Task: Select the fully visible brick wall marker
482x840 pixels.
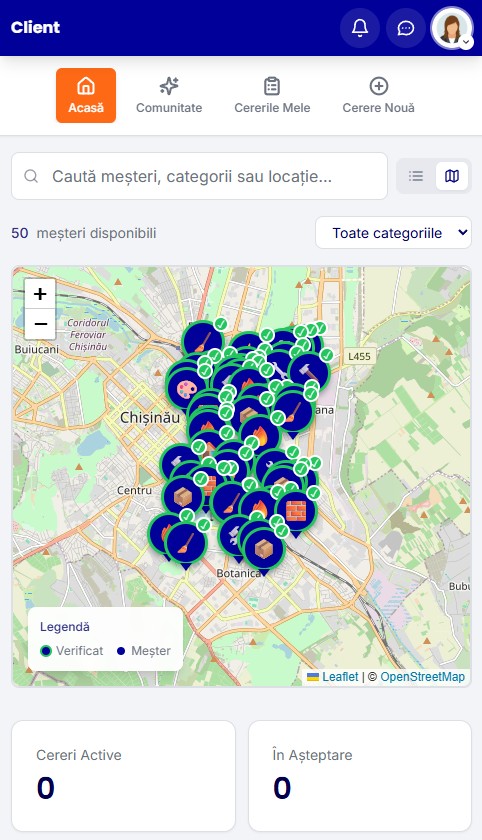Action: click(x=296, y=511)
